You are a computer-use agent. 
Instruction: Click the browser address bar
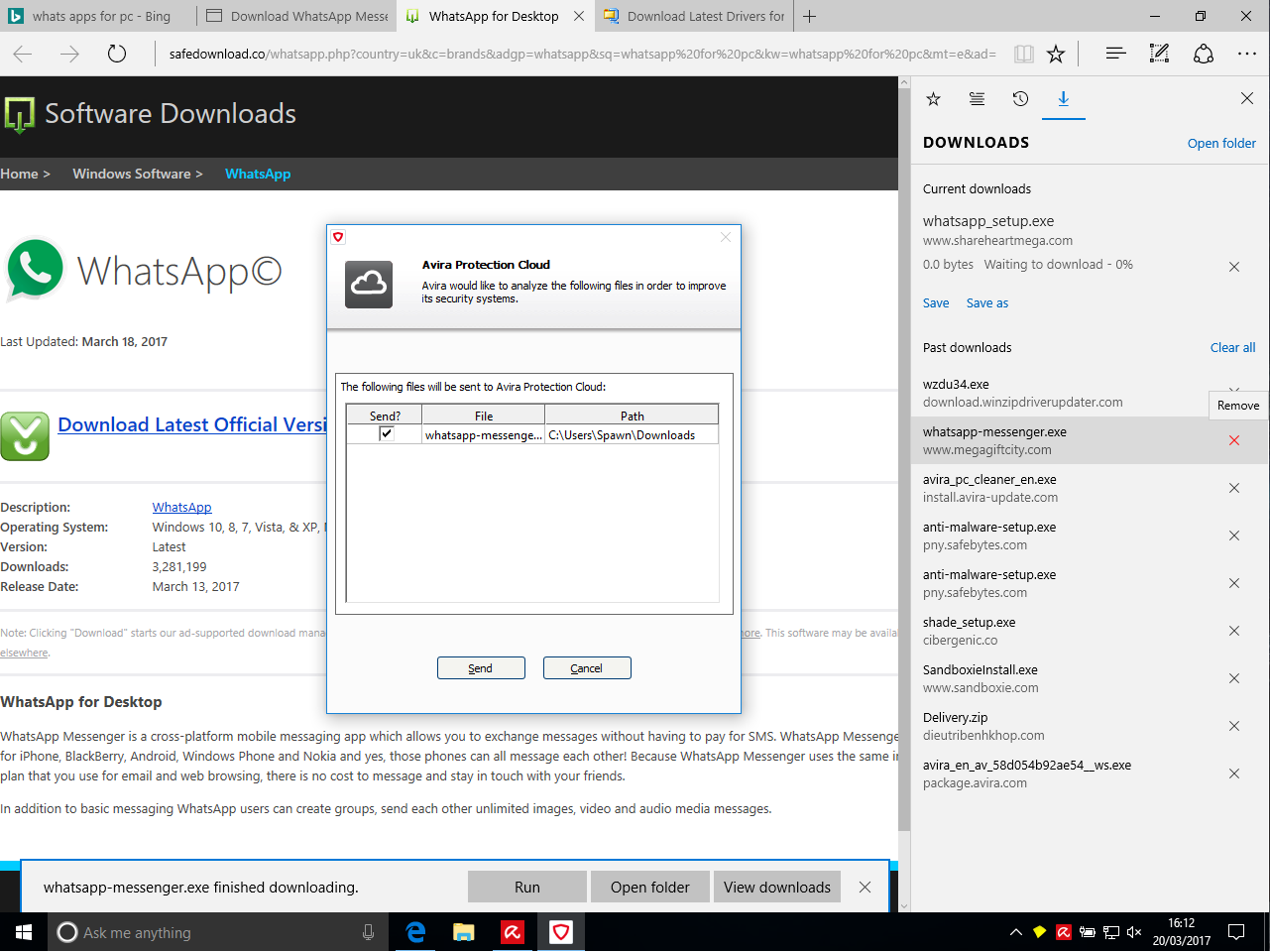coord(582,54)
